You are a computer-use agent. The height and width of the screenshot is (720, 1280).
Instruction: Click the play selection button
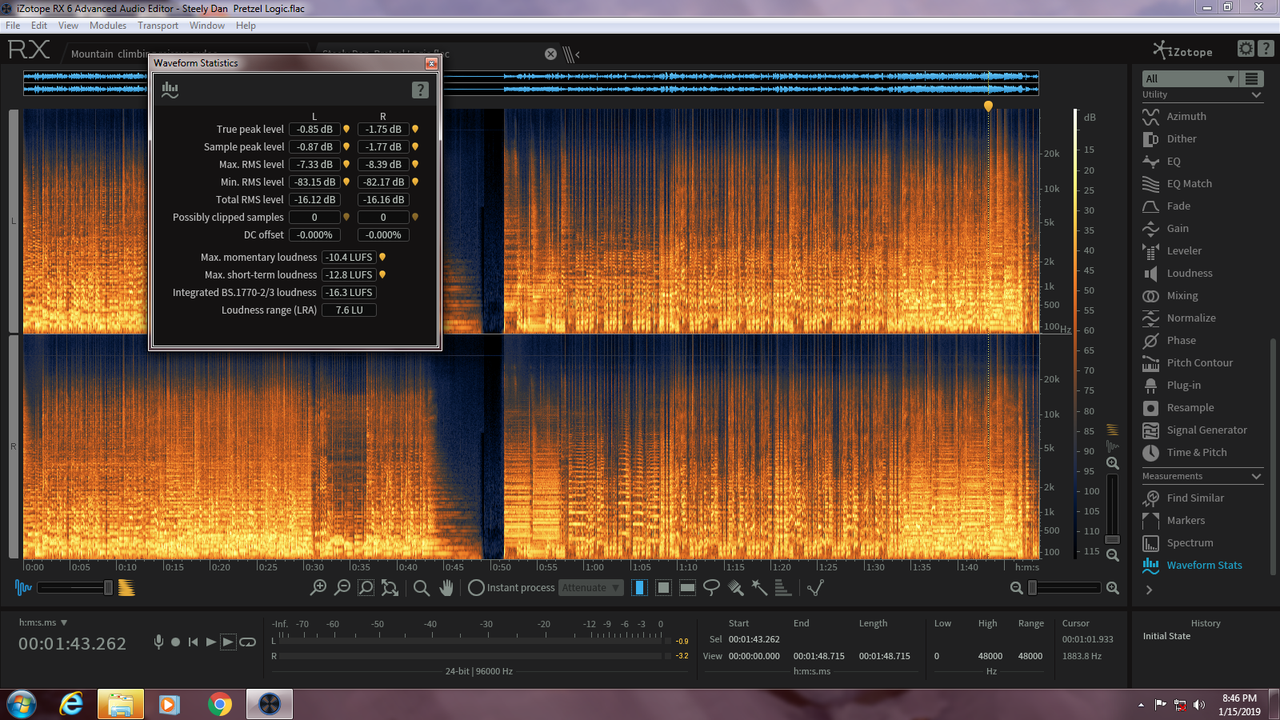pos(228,642)
